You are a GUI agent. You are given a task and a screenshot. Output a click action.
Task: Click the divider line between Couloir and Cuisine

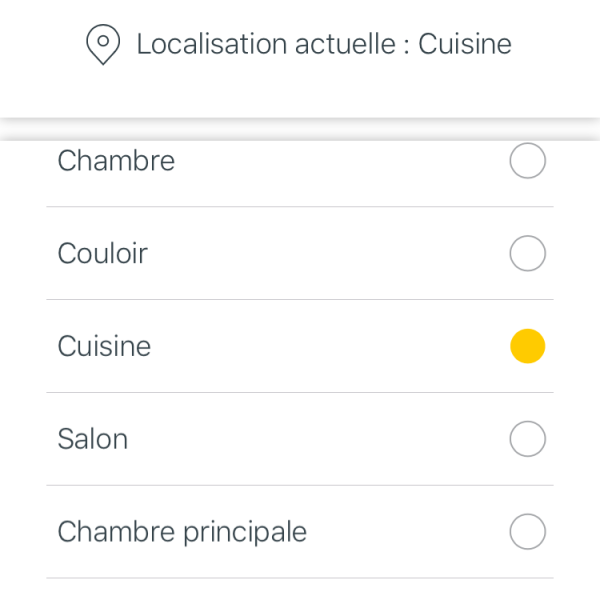(x=300, y=299)
